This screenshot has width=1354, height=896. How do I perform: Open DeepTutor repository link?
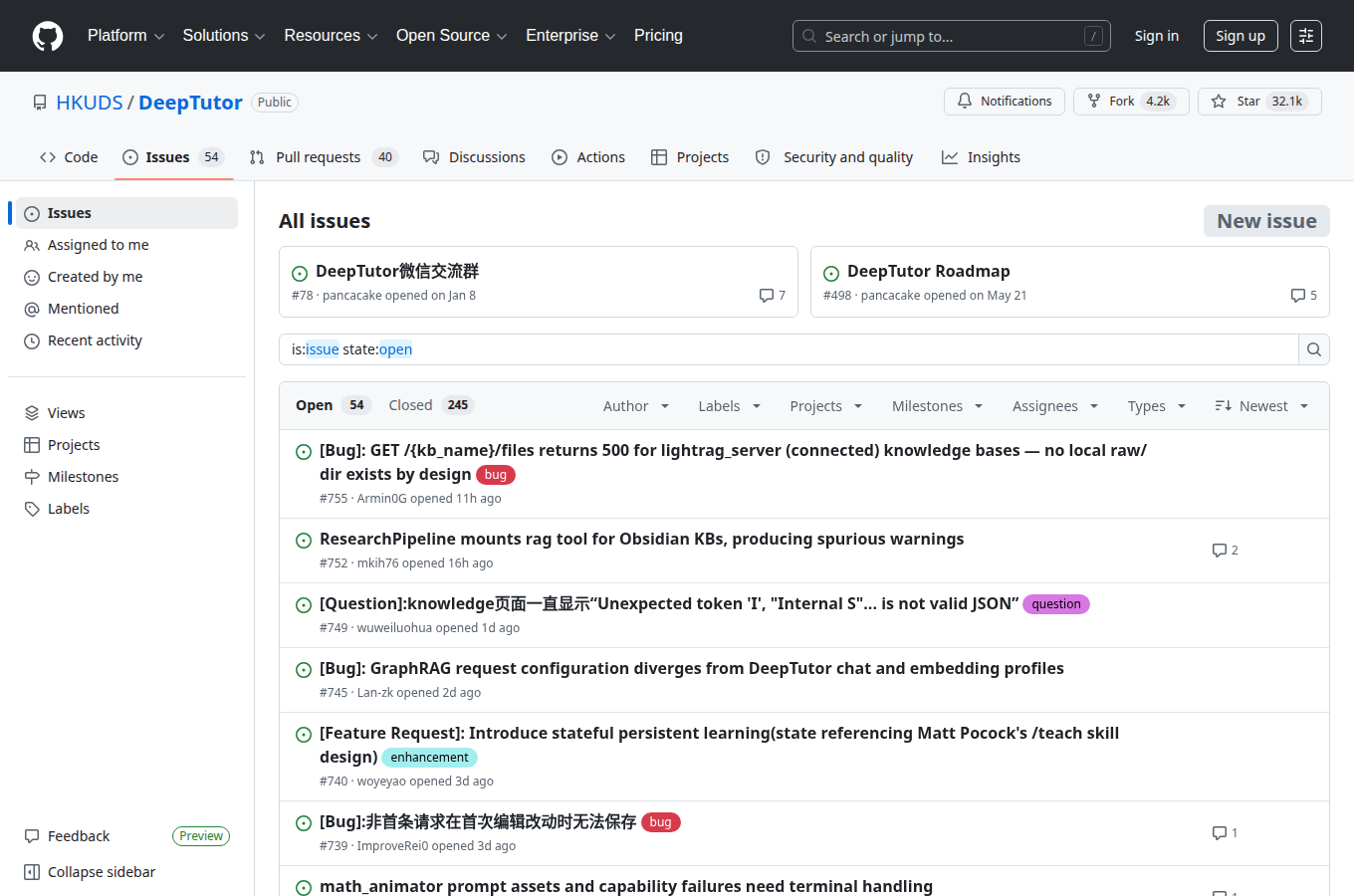(x=190, y=103)
